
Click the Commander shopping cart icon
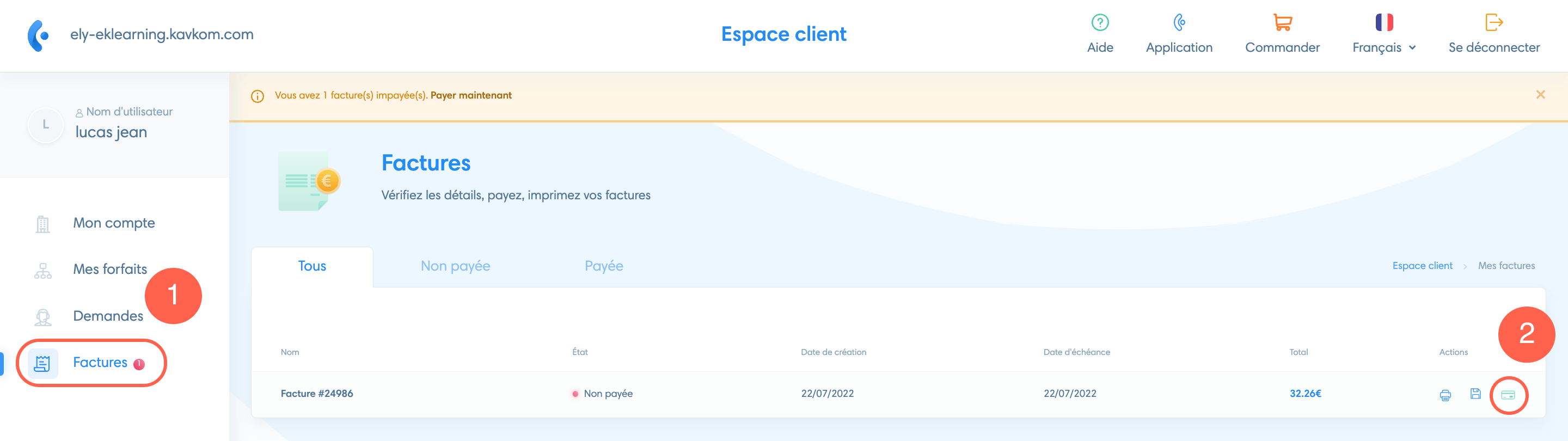tap(1283, 22)
